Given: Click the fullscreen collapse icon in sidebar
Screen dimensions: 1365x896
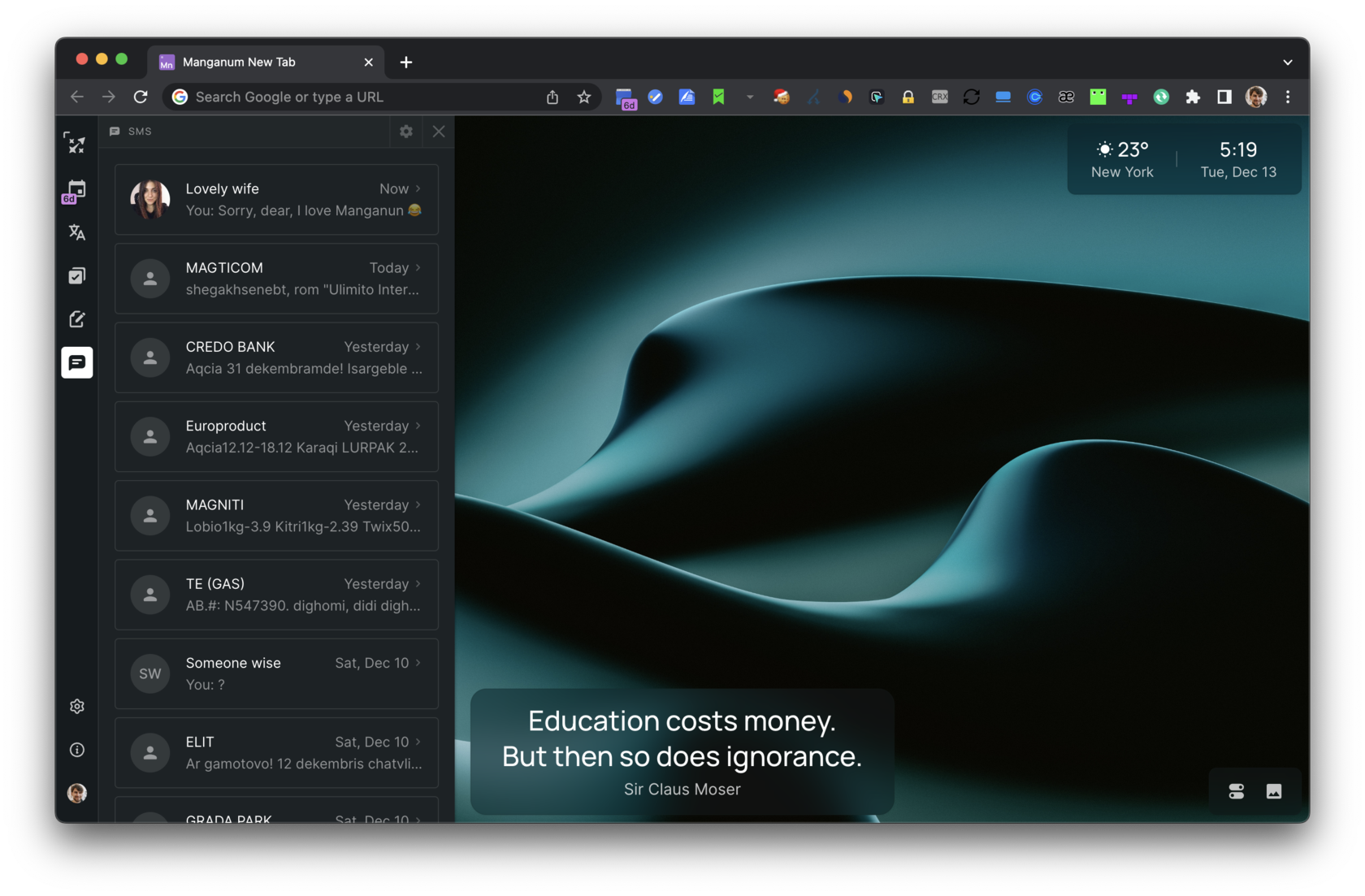Looking at the screenshot, I should pyautogui.click(x=76, y=145).
